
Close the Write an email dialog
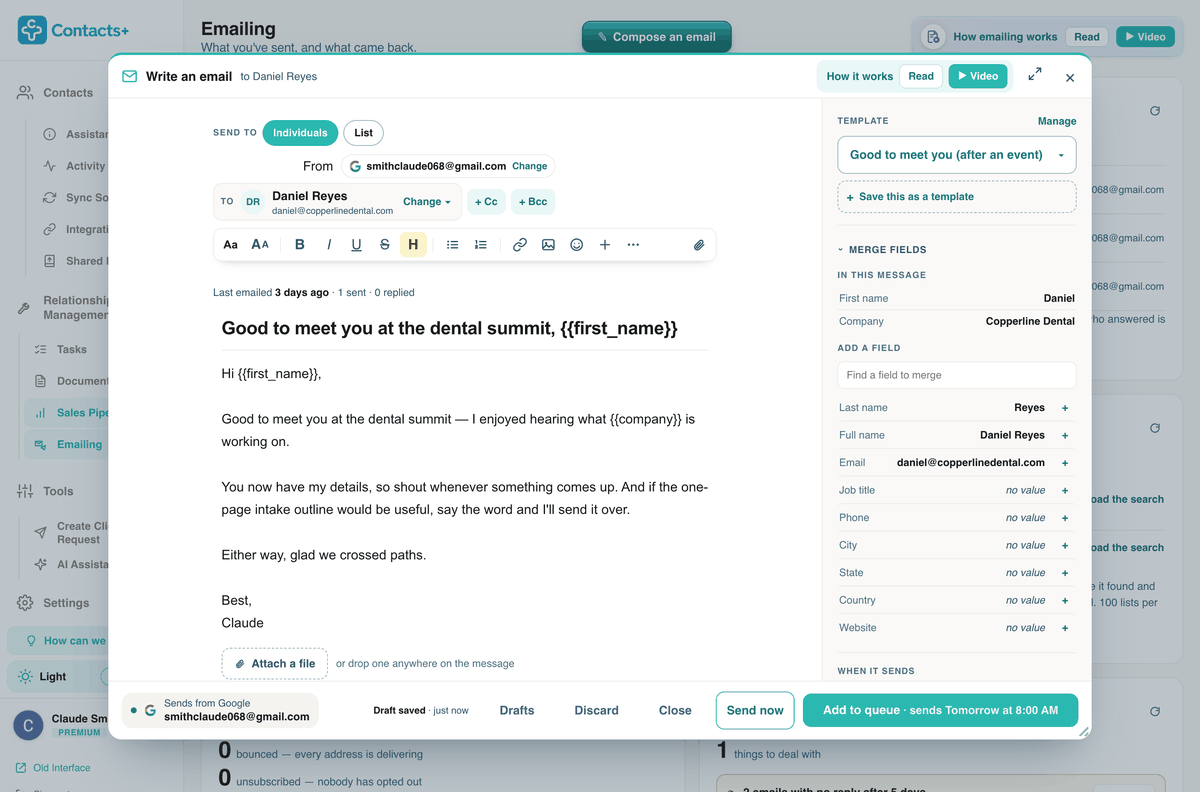(1070, 77)
